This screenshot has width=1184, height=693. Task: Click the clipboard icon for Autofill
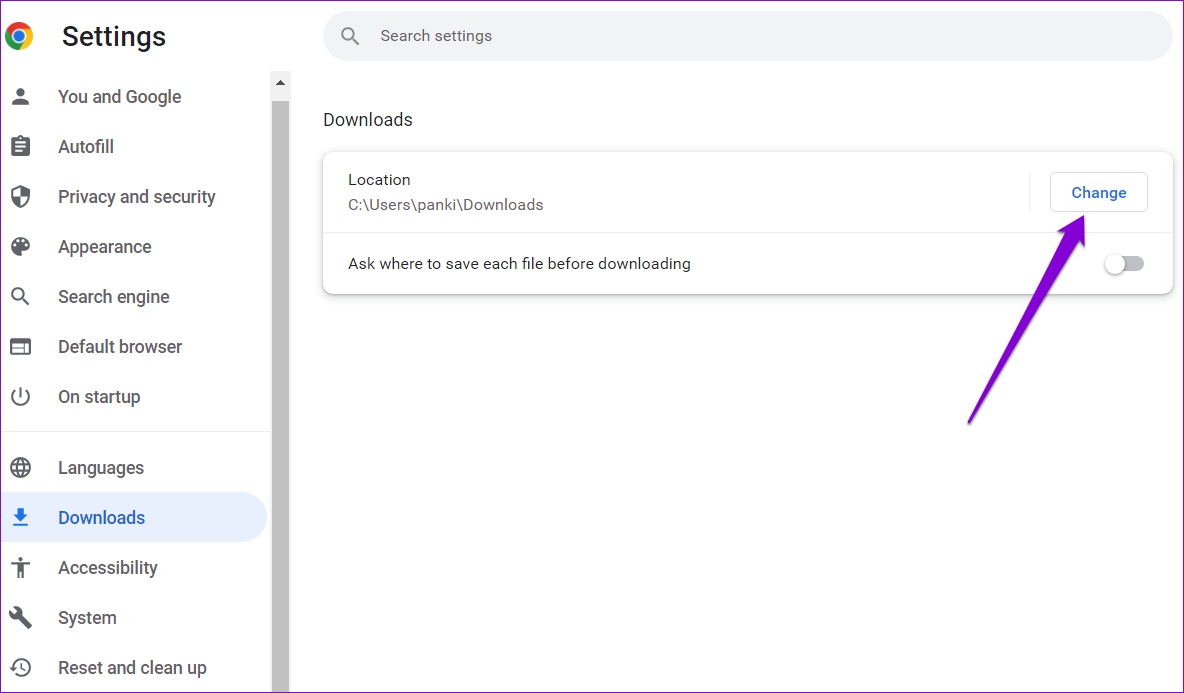pyautogui.click(x=20, y=146)
